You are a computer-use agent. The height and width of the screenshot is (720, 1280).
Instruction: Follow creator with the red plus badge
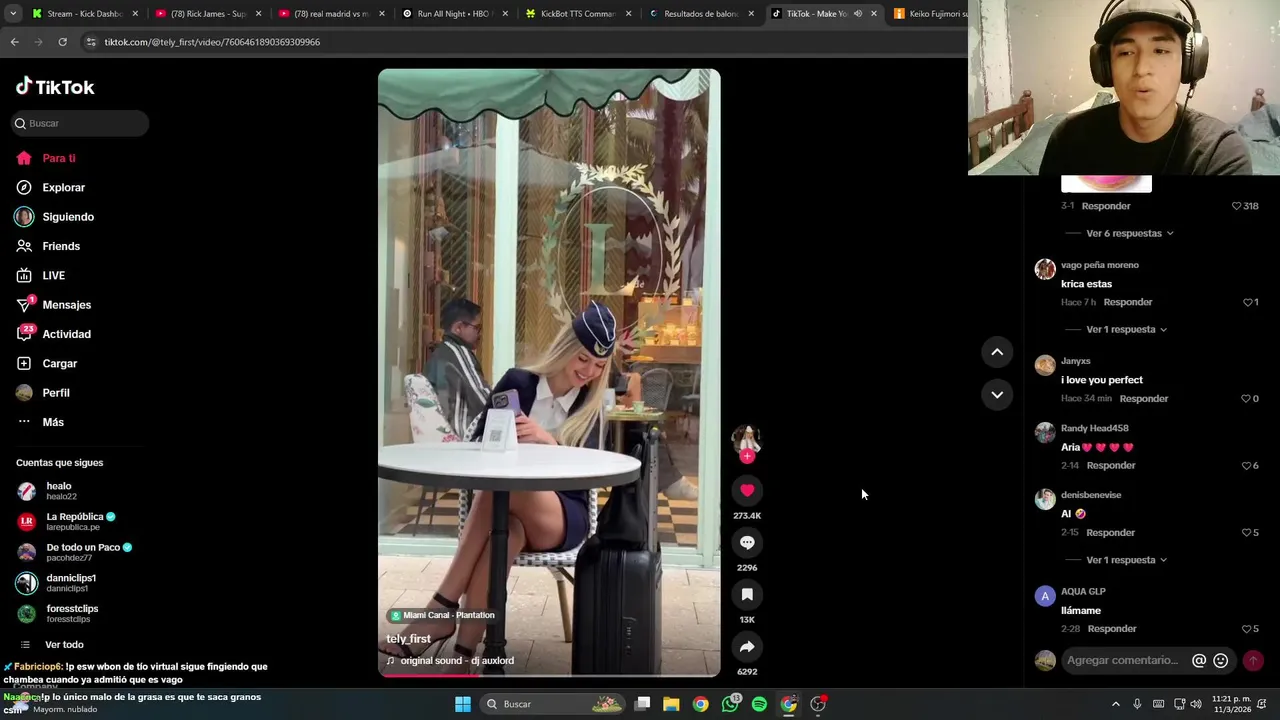tap(747, 456)
